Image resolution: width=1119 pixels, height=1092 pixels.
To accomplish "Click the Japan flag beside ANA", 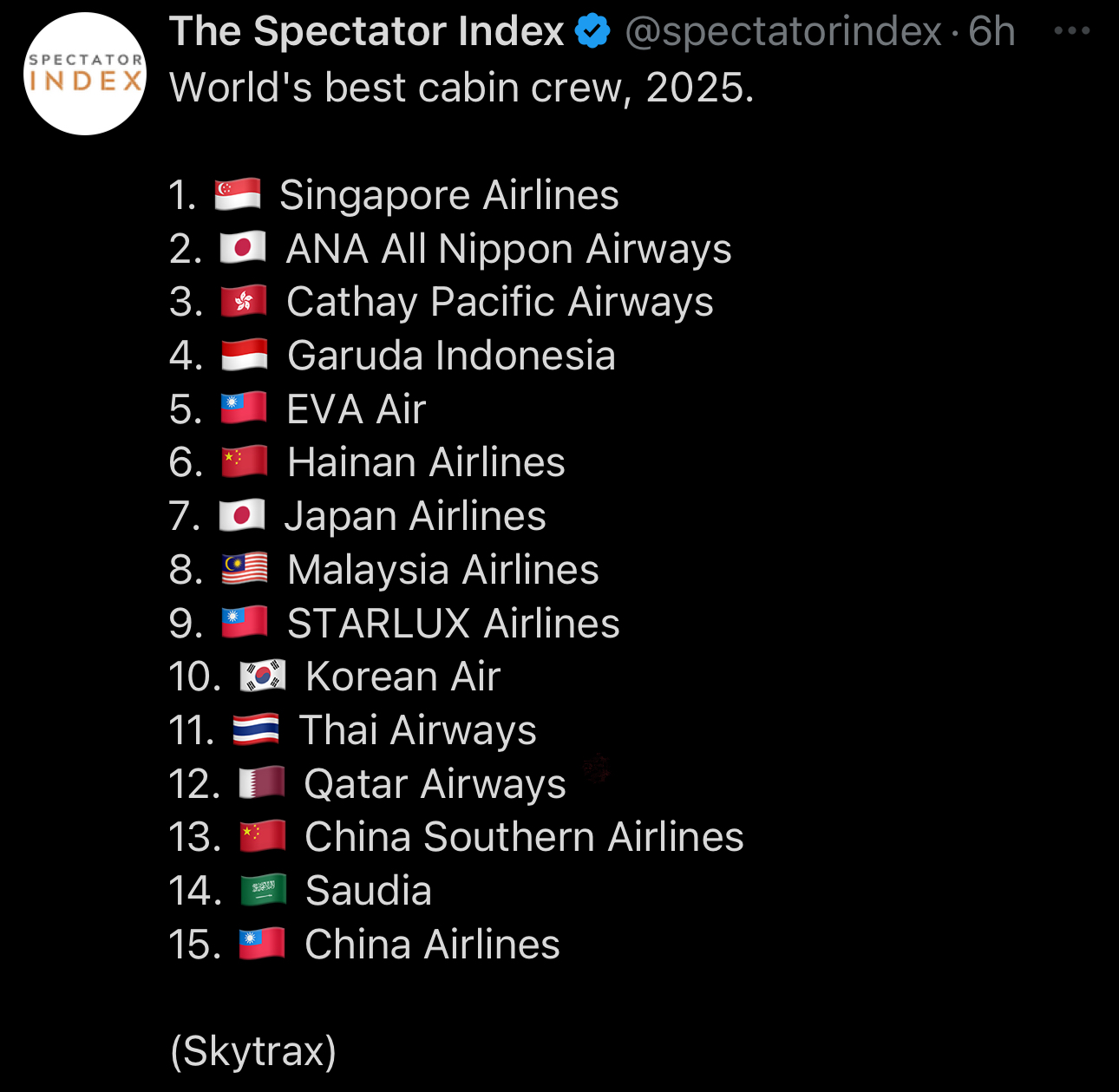I will tap(243, 249).
